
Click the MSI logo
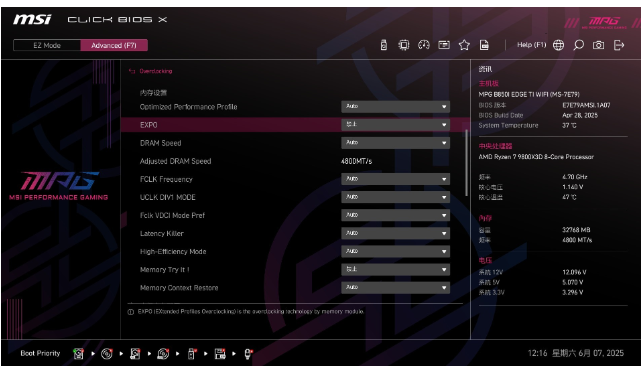click(x=32, y=19)
